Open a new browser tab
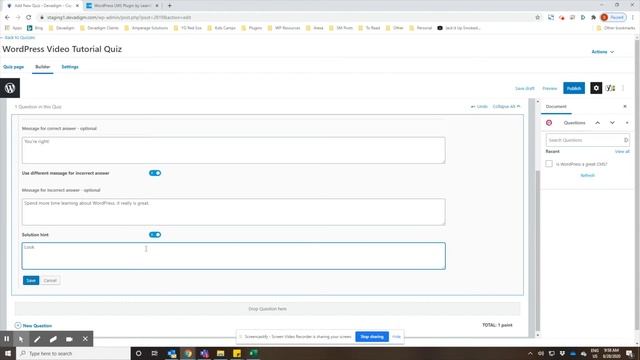Screen dimensions: 640x360 [x=170, y=6]
